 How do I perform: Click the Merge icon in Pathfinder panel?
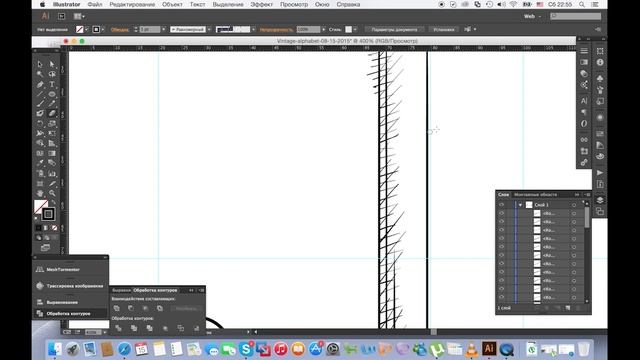tap(149, 328)
